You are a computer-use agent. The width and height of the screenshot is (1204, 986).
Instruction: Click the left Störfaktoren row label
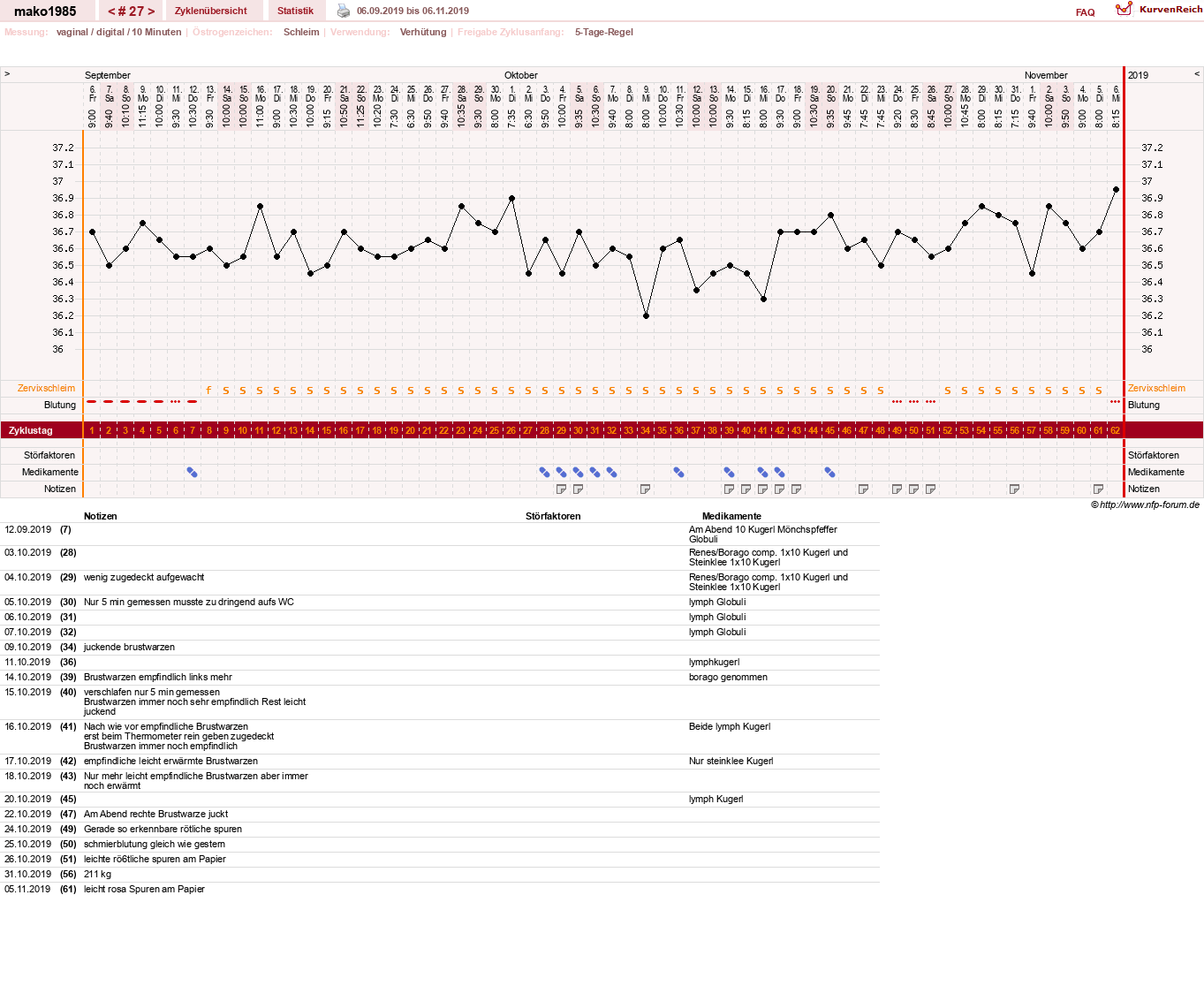tap(49, 455)
